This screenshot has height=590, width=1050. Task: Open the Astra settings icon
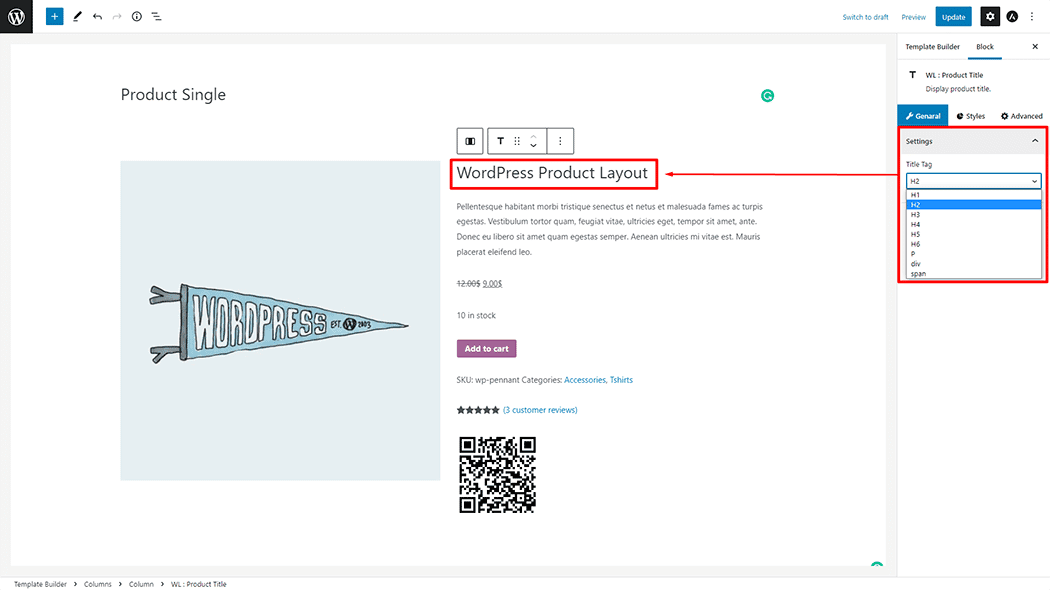[1012, 17]
